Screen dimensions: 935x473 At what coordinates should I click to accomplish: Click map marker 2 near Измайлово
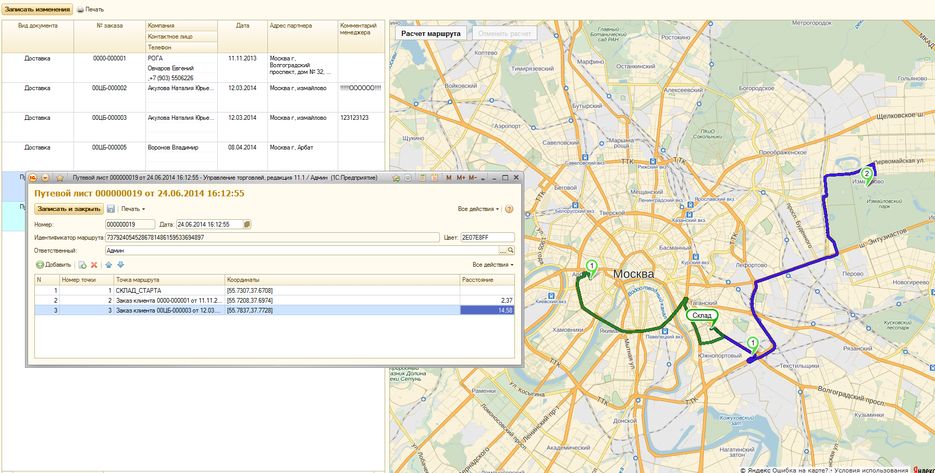pyautogui.click(x=868, y=175)
